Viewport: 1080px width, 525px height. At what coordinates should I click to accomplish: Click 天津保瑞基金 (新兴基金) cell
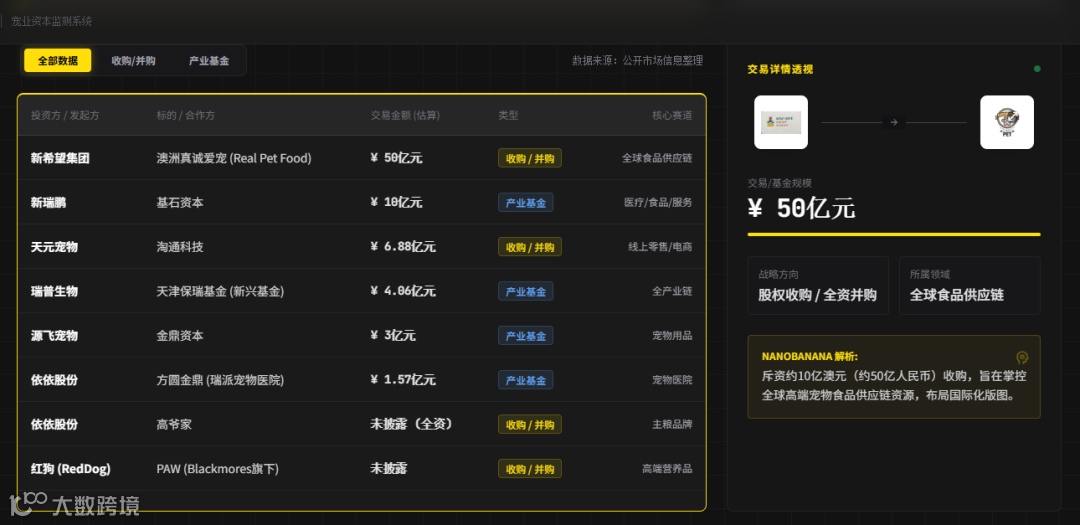pyautogui.click(x=220, y=291)
